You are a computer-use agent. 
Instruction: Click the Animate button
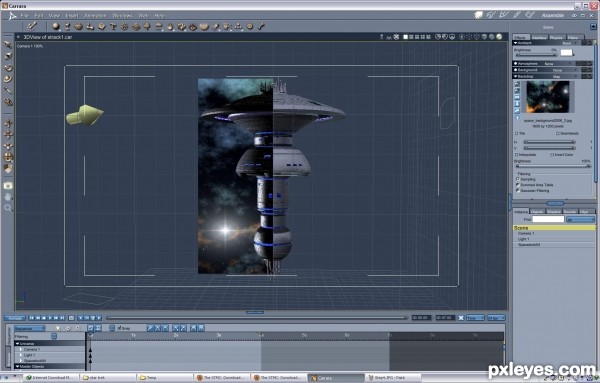click(x=15, y=318)
